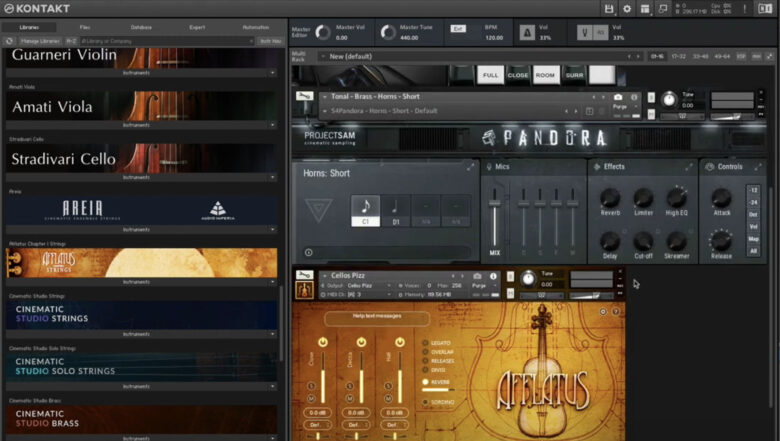Screen dimensions: 780x441
Task: Switch to the Files tab
Action: click(85, 27)
